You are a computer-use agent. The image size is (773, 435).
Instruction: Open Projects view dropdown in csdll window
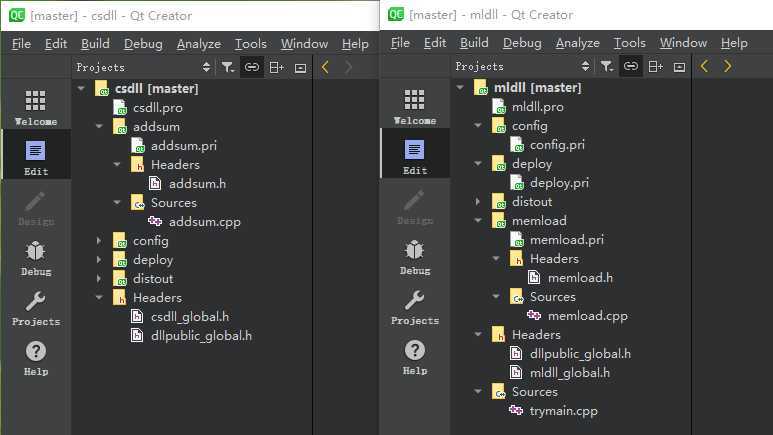144,67
